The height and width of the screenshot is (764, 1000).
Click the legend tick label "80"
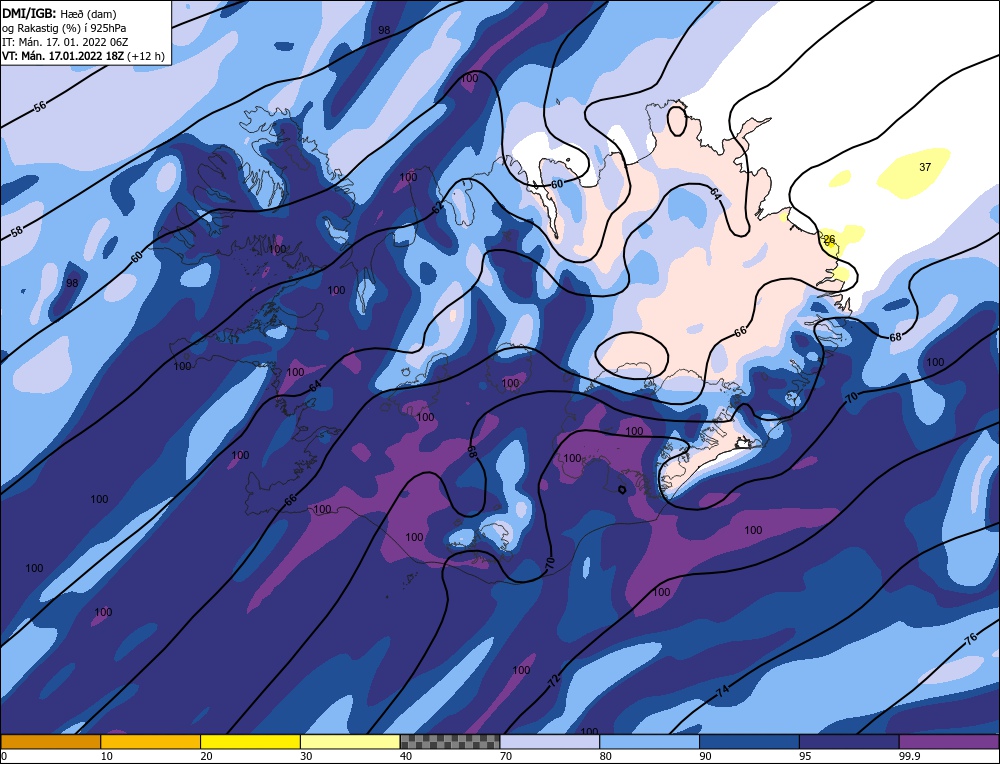point(606,756)
